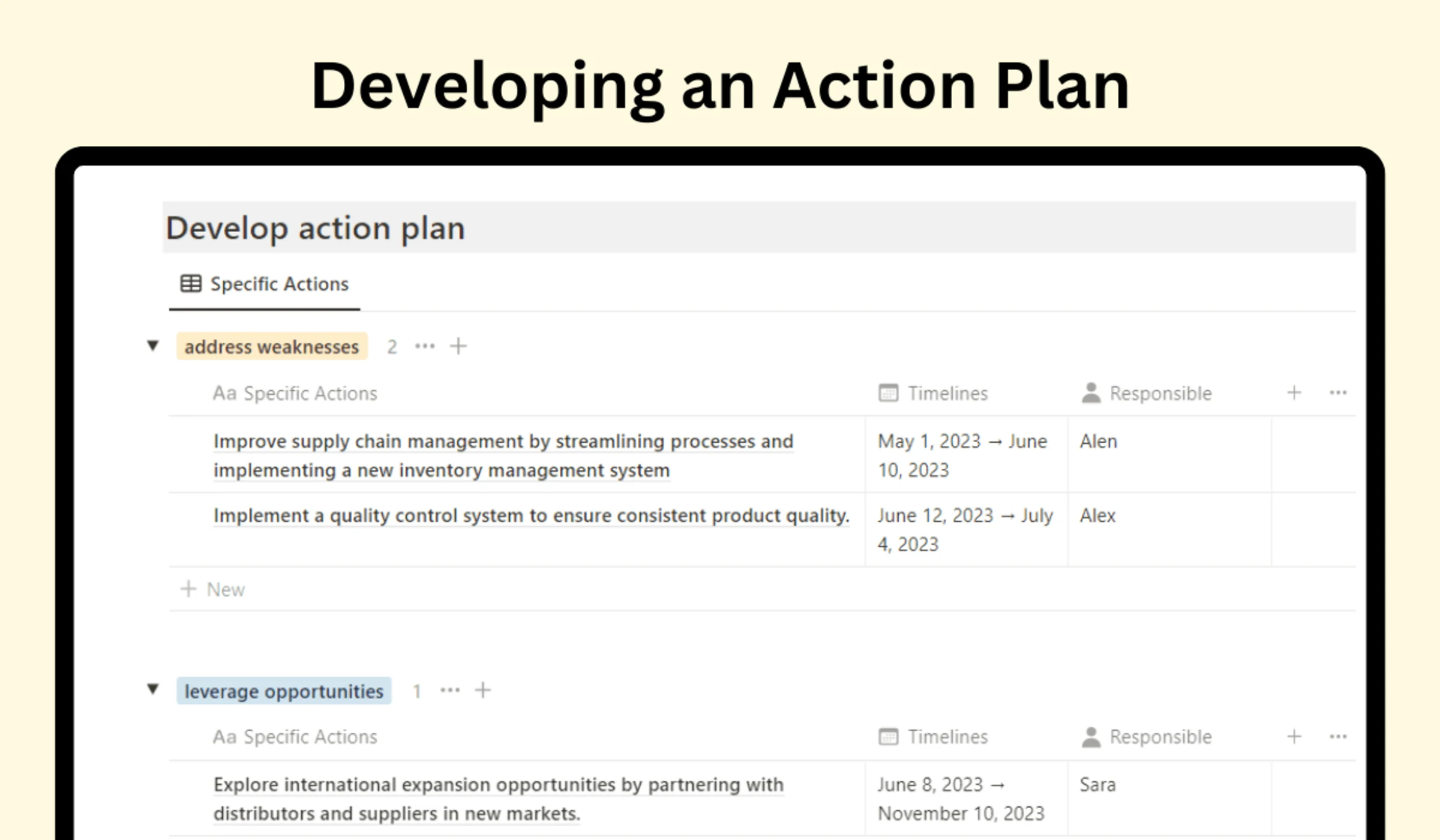Expand options for leverage opportunities via ellipsis
1440x840 pixels.
451,690
